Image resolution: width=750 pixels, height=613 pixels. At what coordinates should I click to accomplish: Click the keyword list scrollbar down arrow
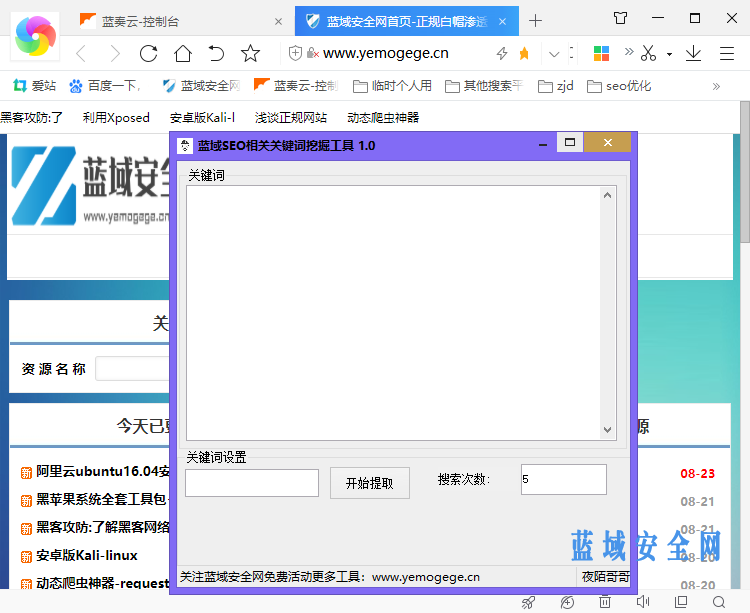click(x=607, y=430)
